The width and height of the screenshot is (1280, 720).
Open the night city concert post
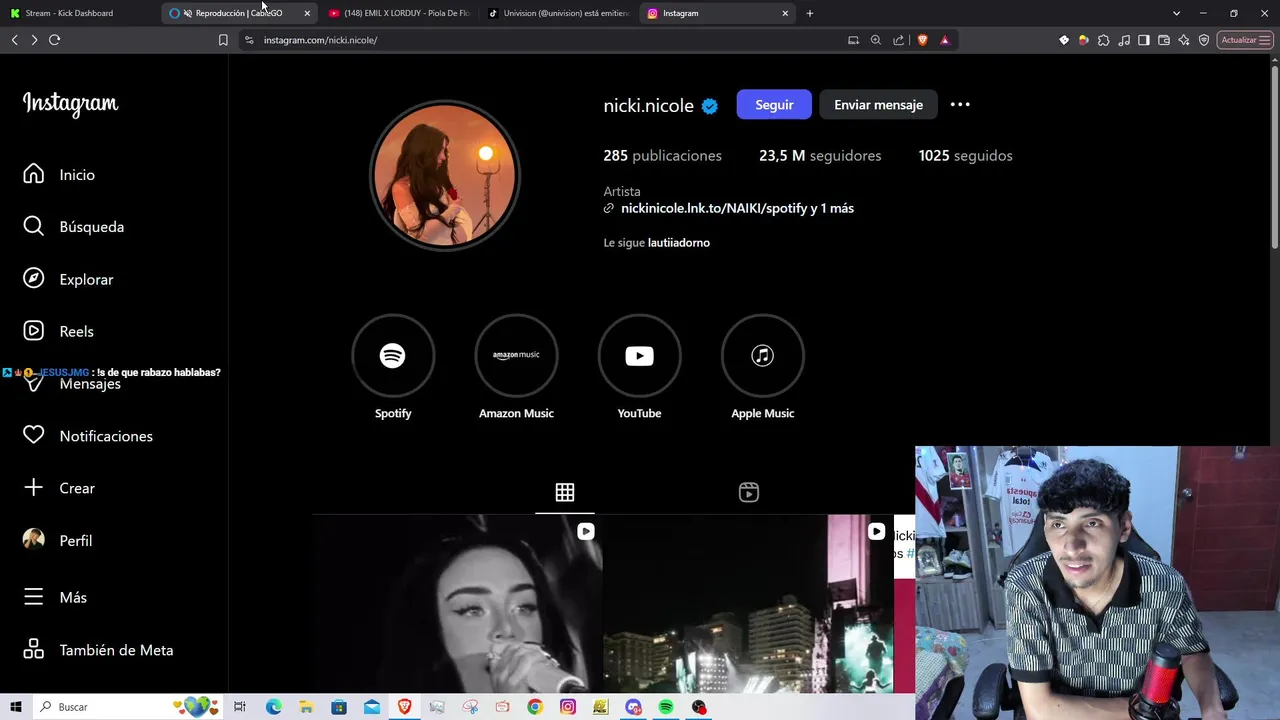748,604
